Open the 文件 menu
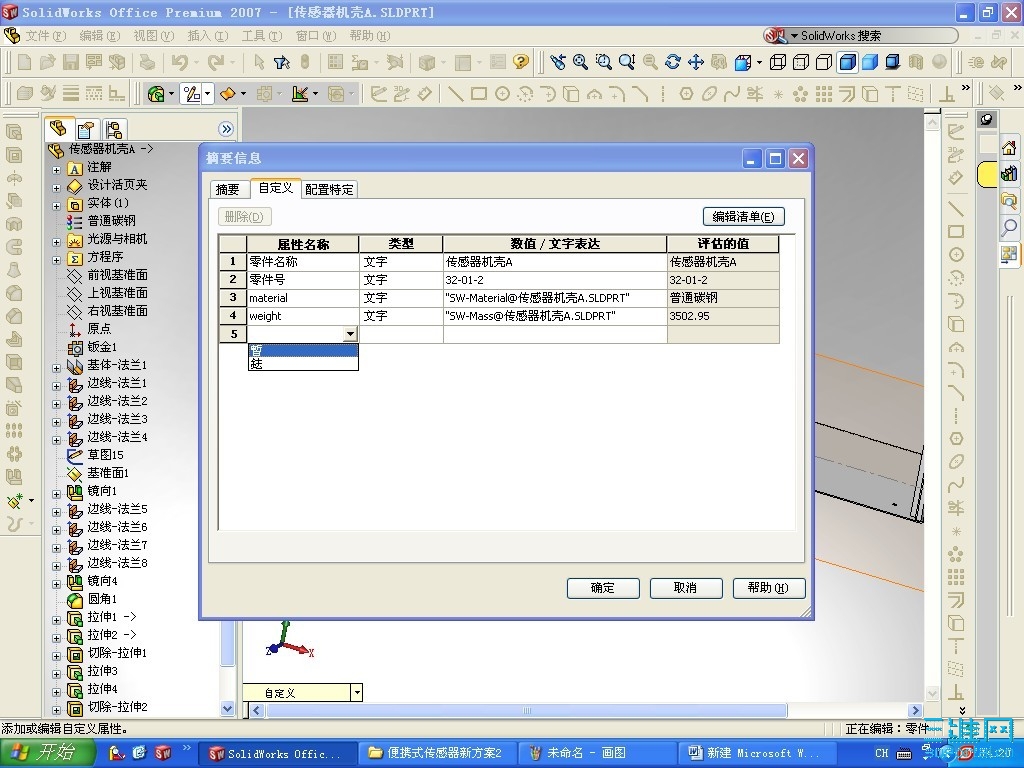Image resolution: width=1024 pixels, height=768 pixels. point(45,35)
